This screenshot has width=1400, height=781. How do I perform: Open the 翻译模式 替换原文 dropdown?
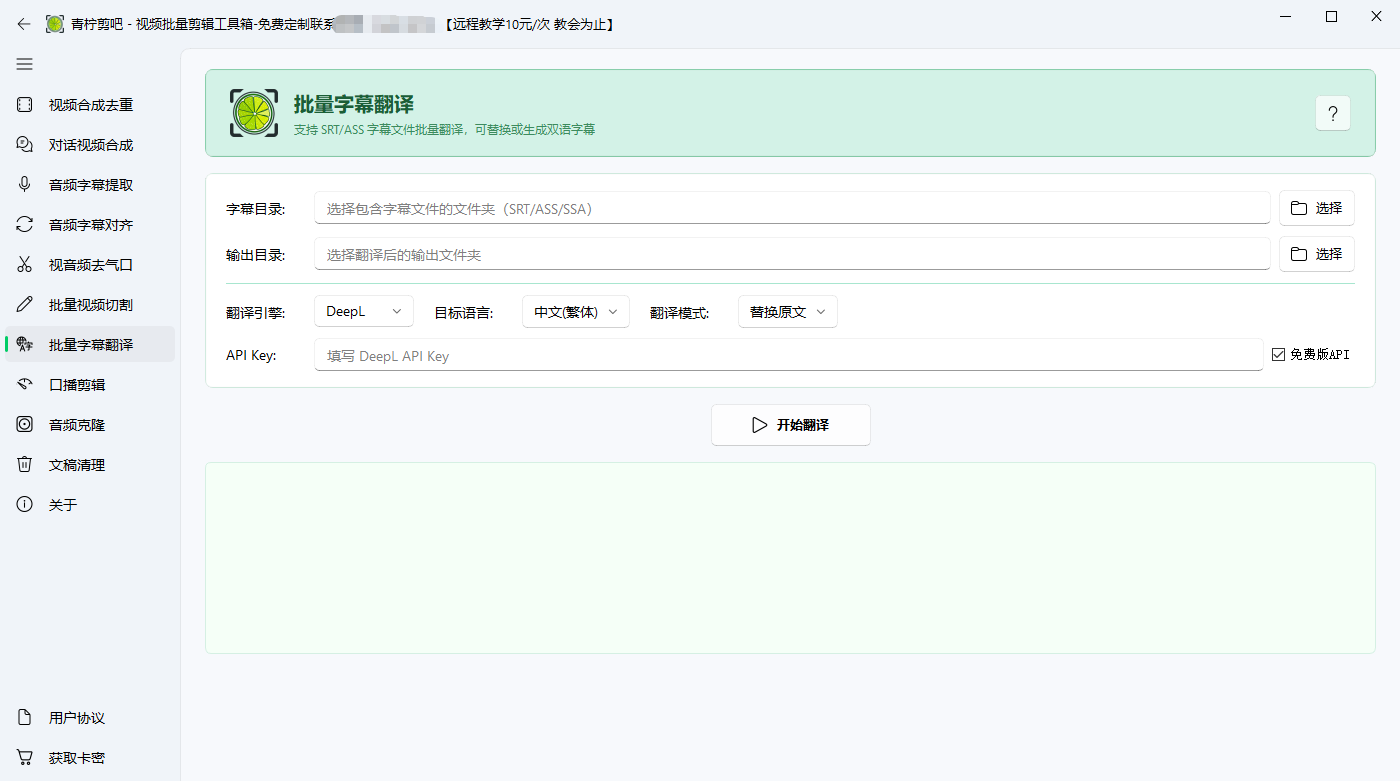(x=788, y=312)
